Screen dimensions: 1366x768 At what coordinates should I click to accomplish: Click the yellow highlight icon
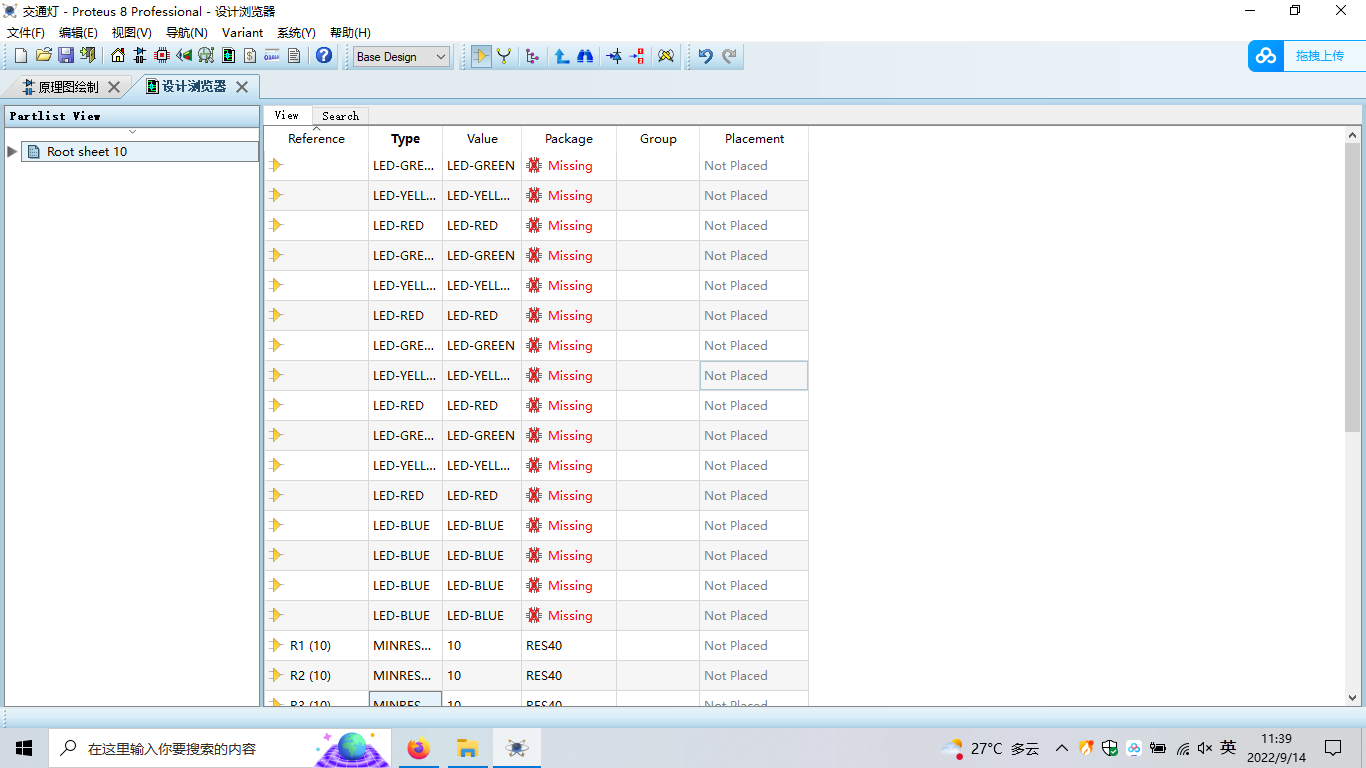[x=666, y=56]
